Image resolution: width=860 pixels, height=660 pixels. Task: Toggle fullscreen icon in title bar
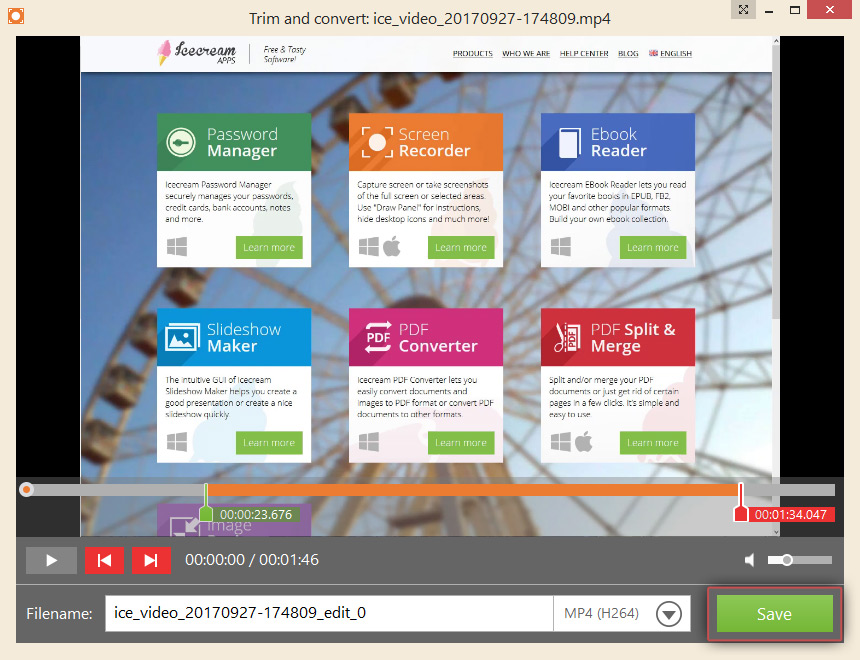pyautogui.click(x=743, y=9)
